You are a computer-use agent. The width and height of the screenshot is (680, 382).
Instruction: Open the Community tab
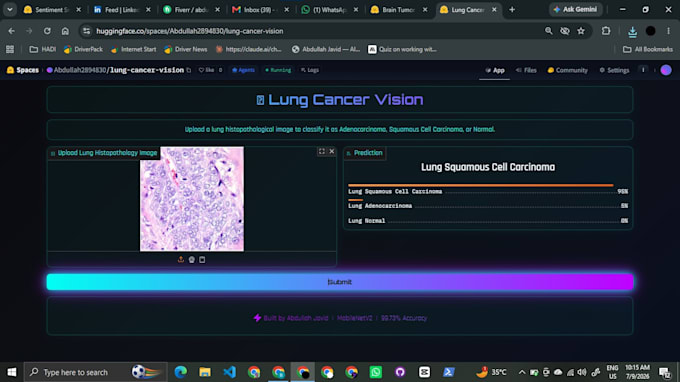(568, 70)
